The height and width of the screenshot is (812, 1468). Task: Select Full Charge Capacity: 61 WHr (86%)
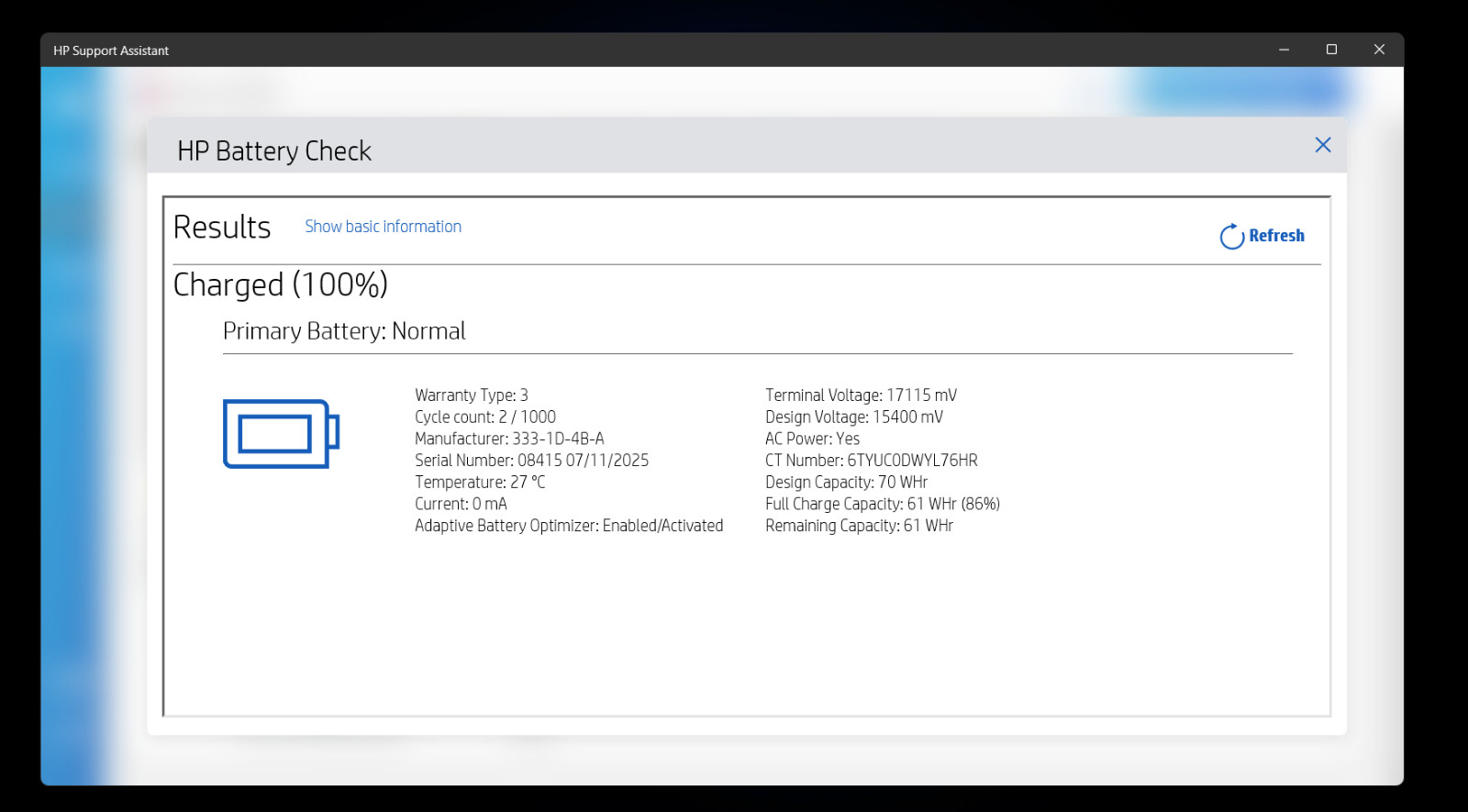tap(883, 504)
